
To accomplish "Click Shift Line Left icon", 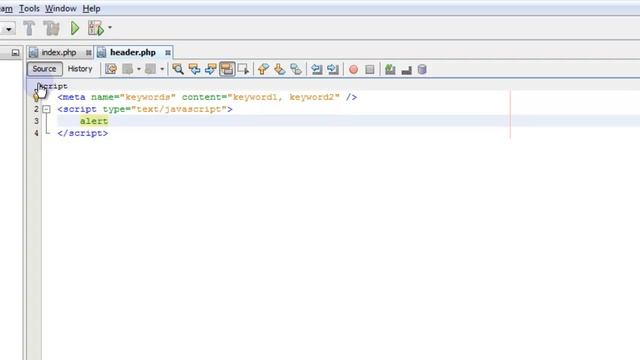I will coord(316,69).
